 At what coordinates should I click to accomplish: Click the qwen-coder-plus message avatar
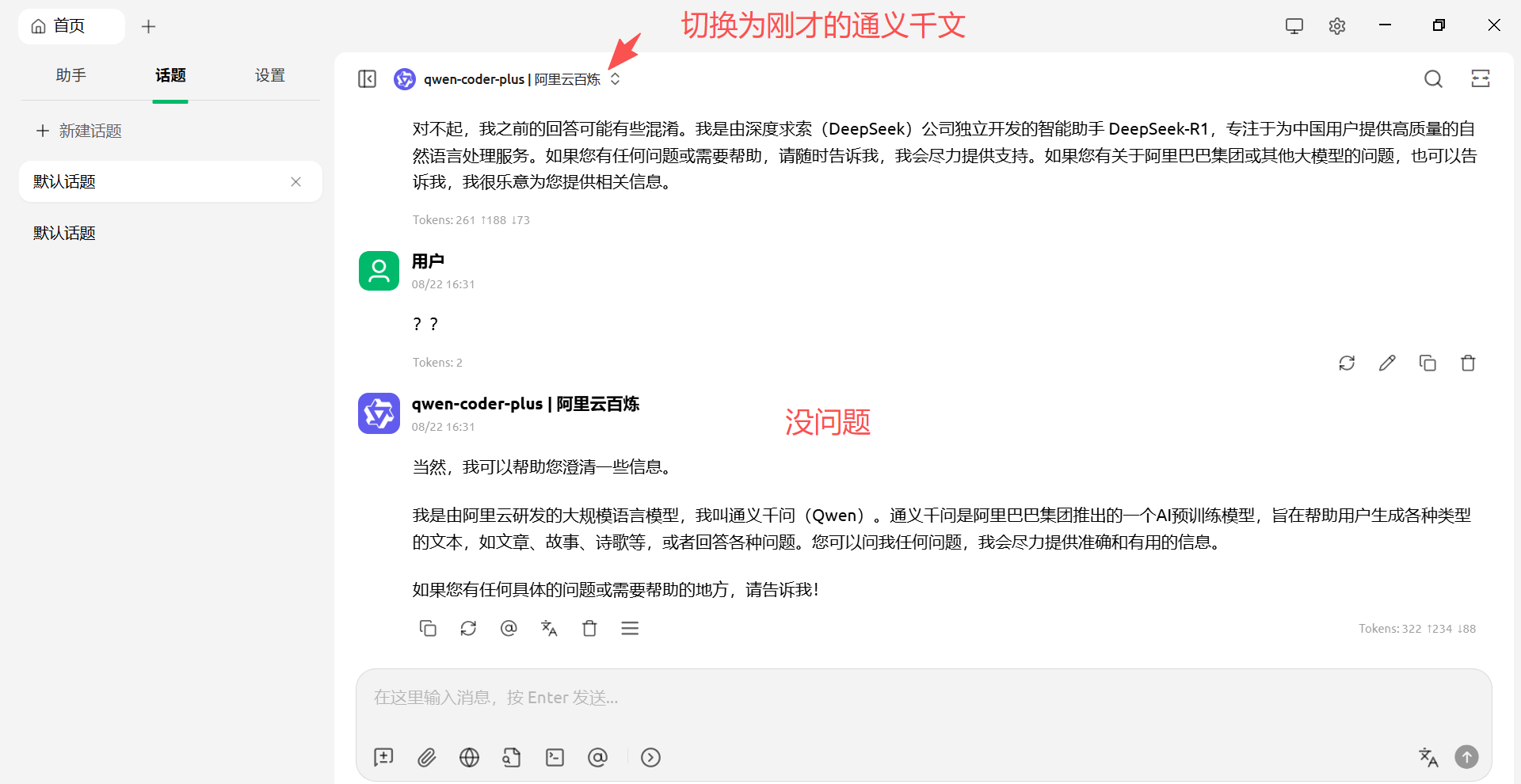[x=379, y=413]
